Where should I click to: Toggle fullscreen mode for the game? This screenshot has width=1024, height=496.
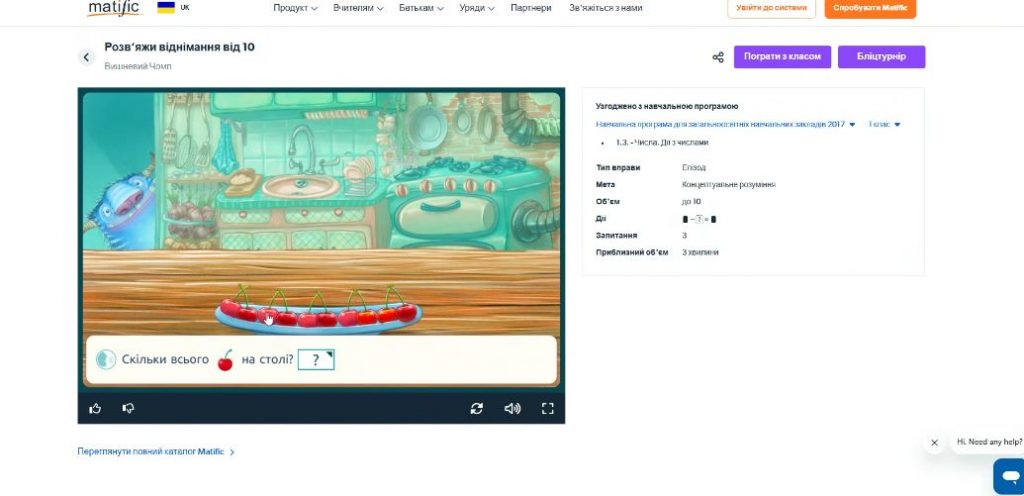click(x=547, y=408)
